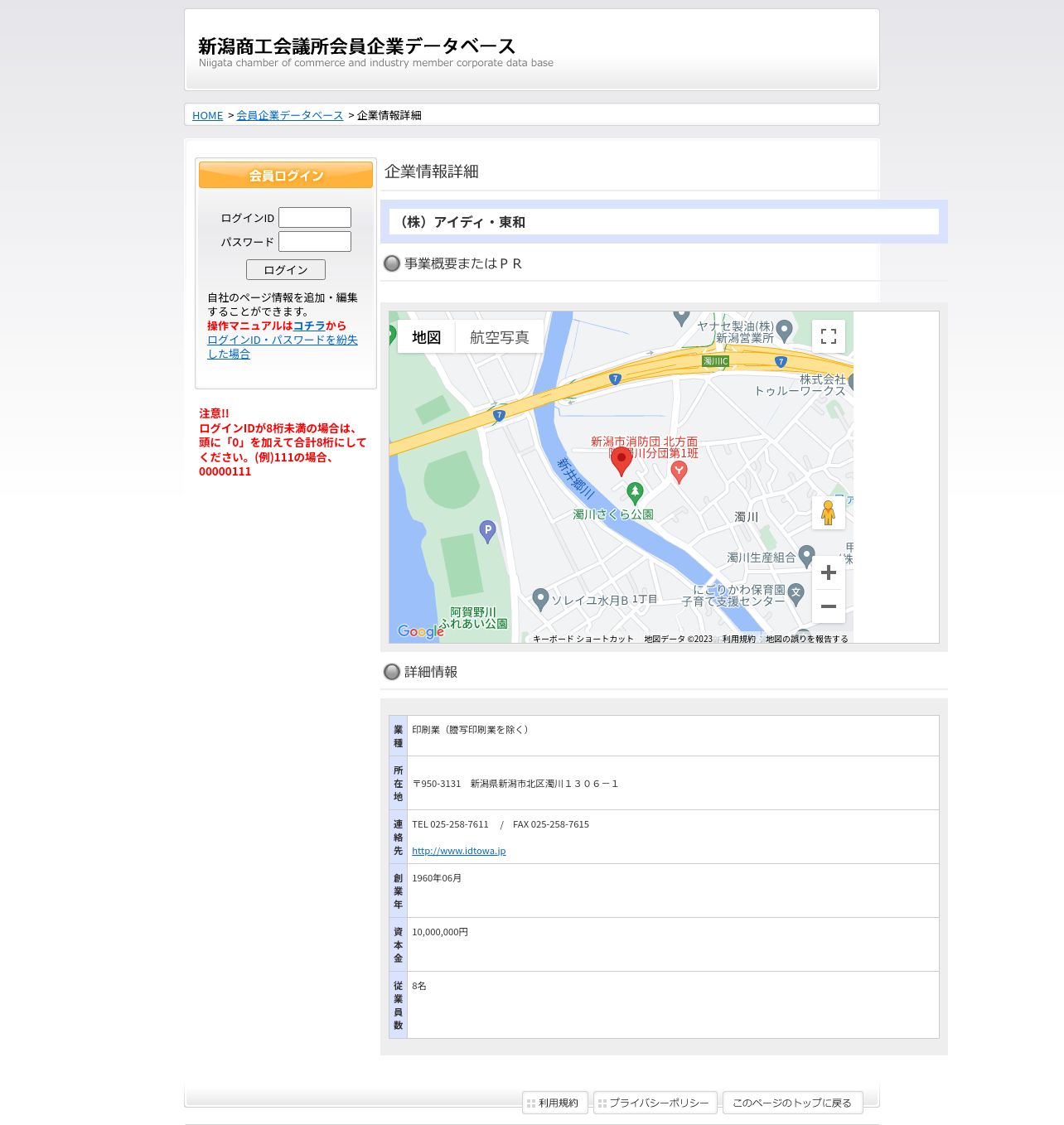The height and width of the screenshot is (1125, 1064).
Task: Click このページのトップに戻る button
Action: pyautogui.click(x=792, y=1103)
